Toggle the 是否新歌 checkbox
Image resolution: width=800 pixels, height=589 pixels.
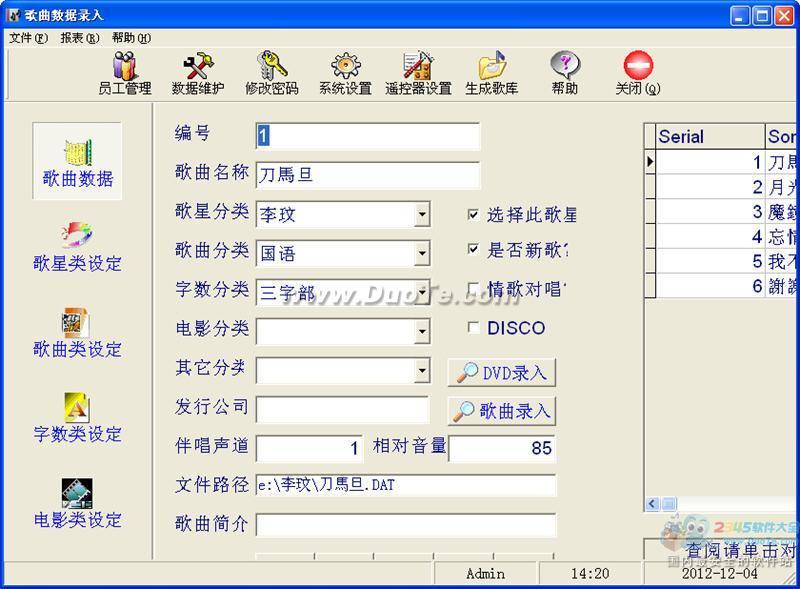coord(474,250)
